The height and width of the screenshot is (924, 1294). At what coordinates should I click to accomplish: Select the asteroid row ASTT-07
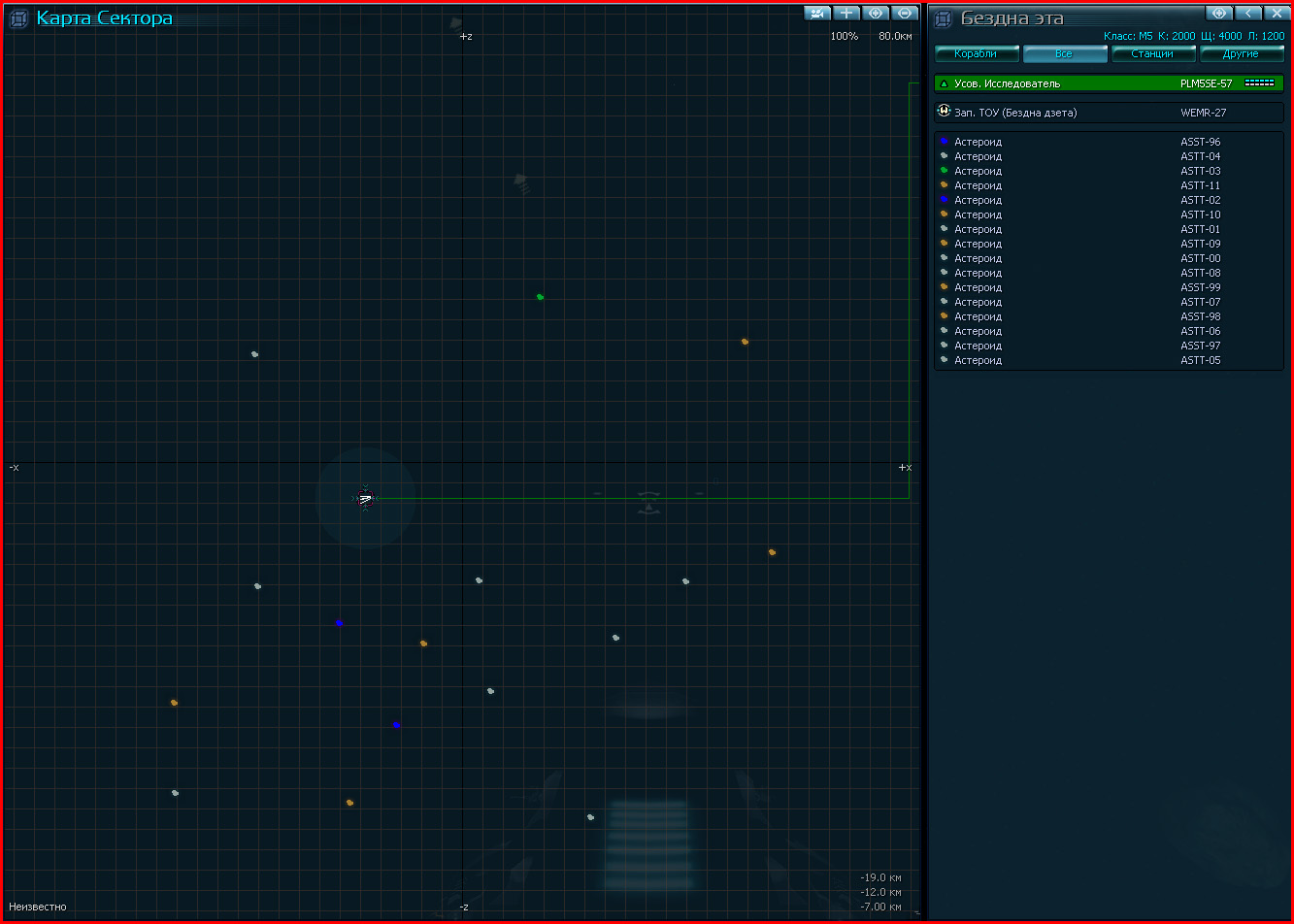1109,302
